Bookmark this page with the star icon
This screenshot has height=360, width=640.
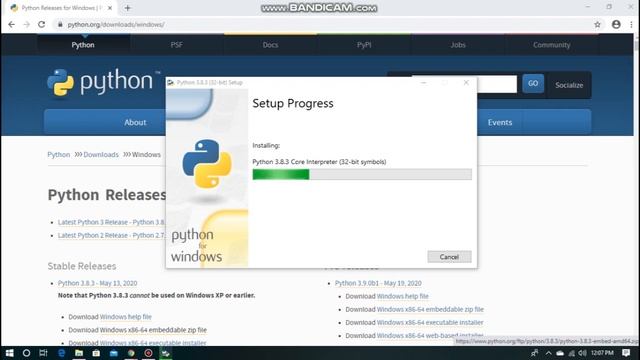coord(598,24)
